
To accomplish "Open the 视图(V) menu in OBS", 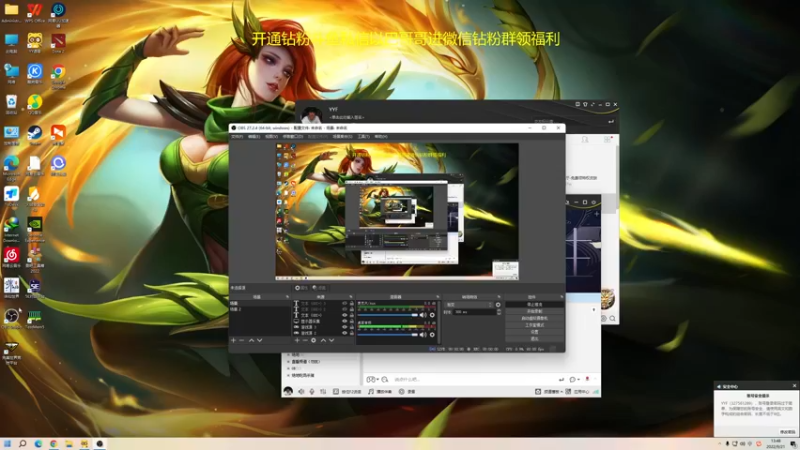I will click(x=271, y=137).
